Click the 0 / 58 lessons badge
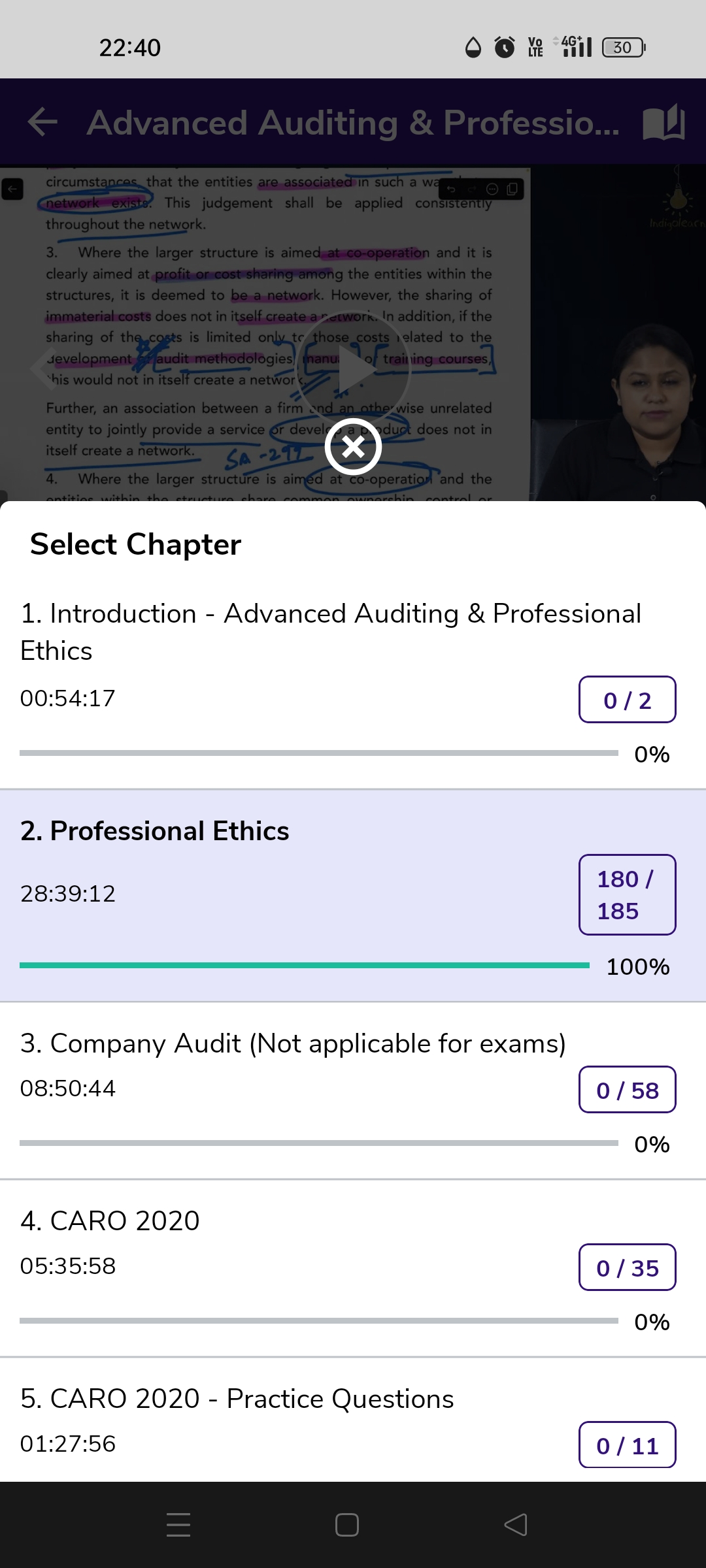Image resolution: width=706 pixels, height=1568 pixels. (x=627, y=1090)
